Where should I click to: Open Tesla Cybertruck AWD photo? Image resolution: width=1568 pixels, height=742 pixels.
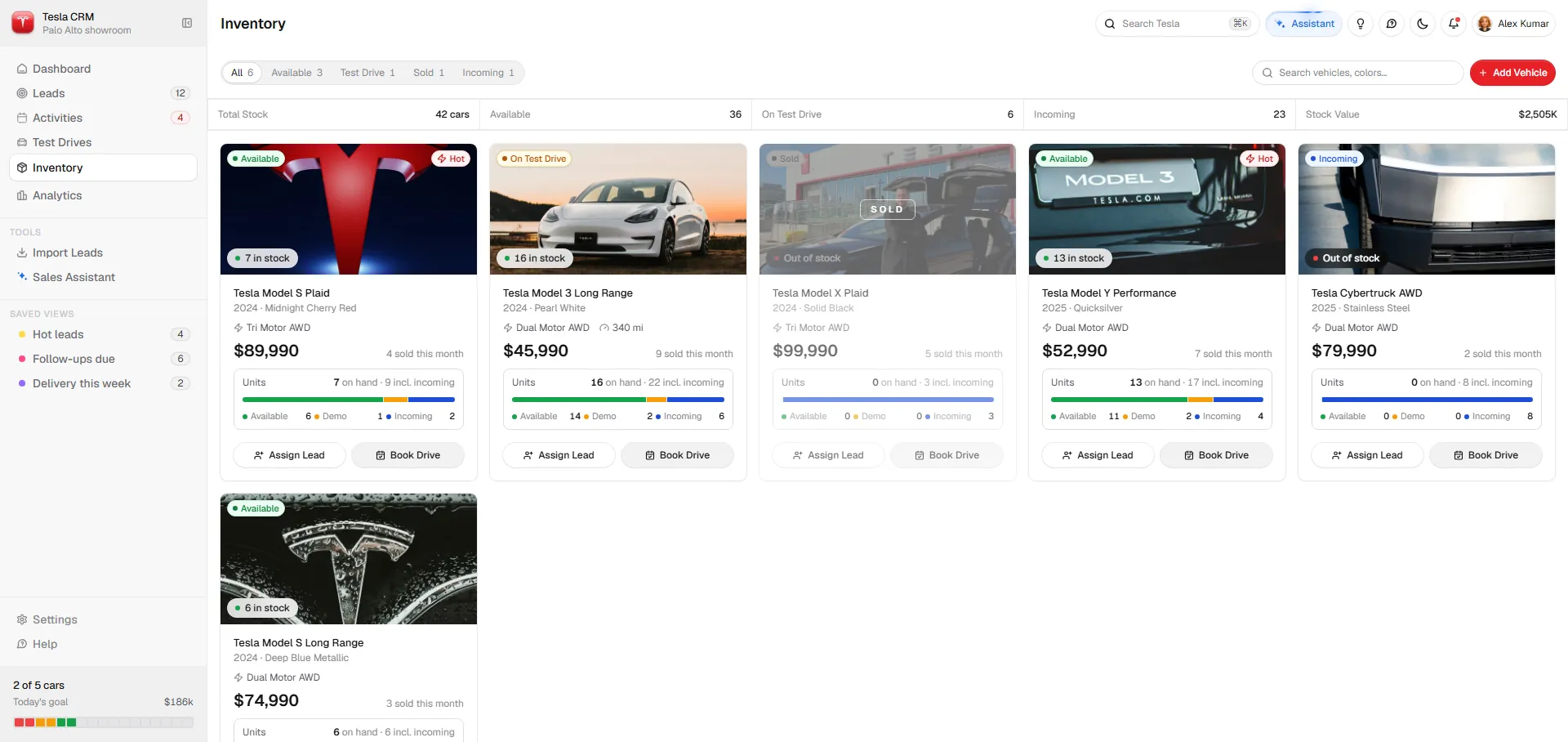click(x=1427, y=209)
